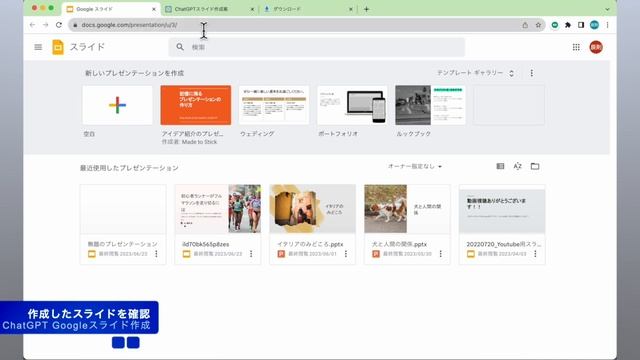Go forward in browser history

coord(45,25)
